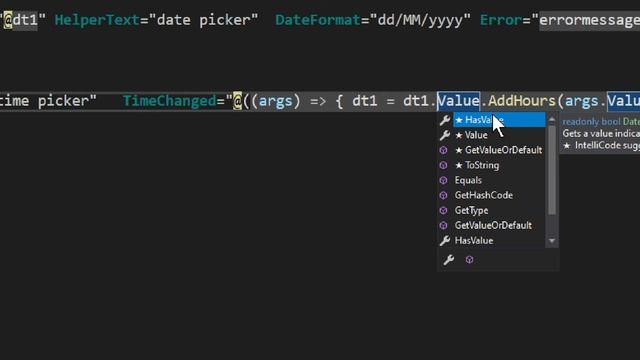Click cube icon beside starred ToString
Image resolution: width=640 pixels, height=360 pixels.
(x=444, y=165)
